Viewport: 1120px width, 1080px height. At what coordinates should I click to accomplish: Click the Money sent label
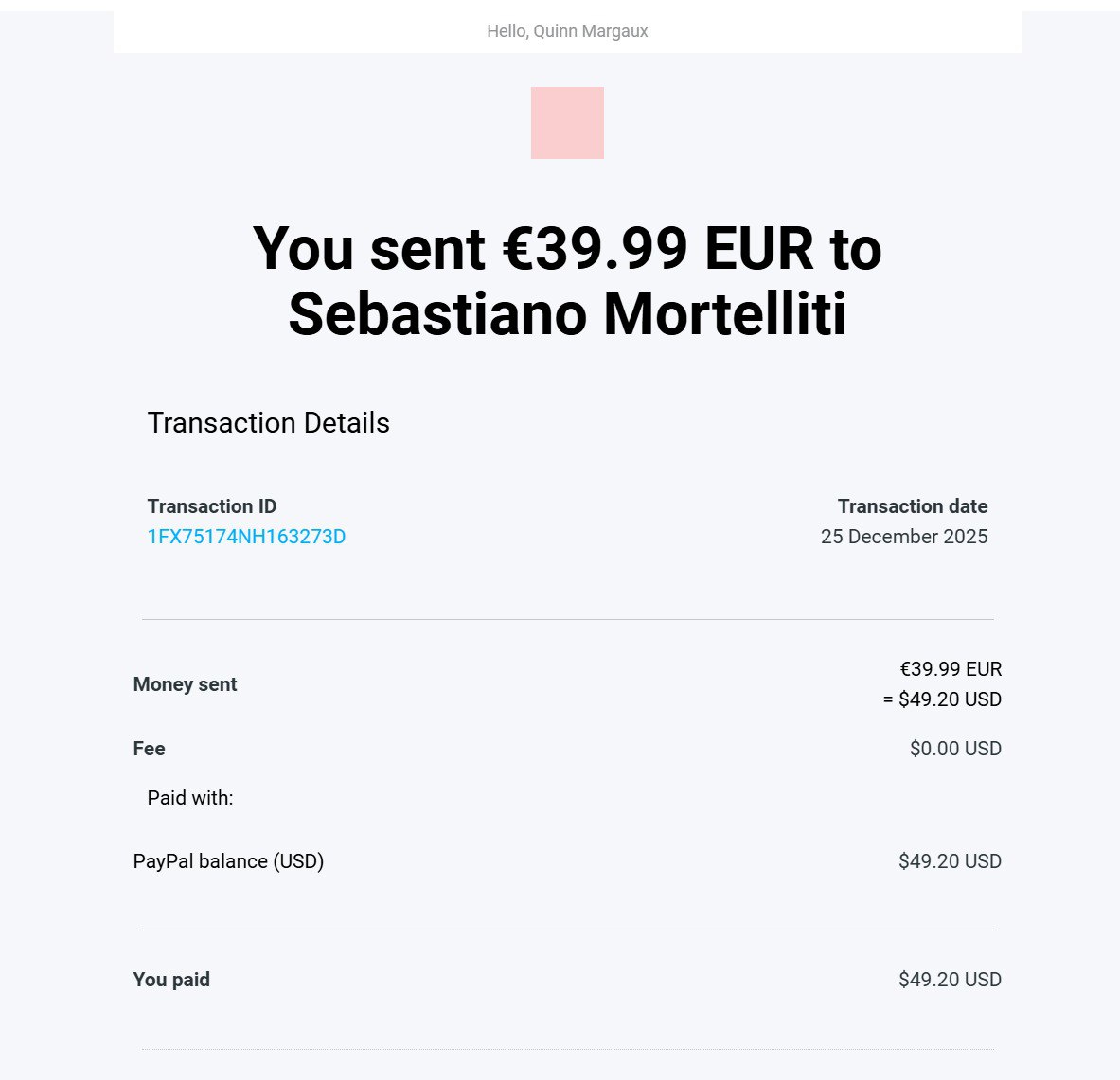point(185,684)
